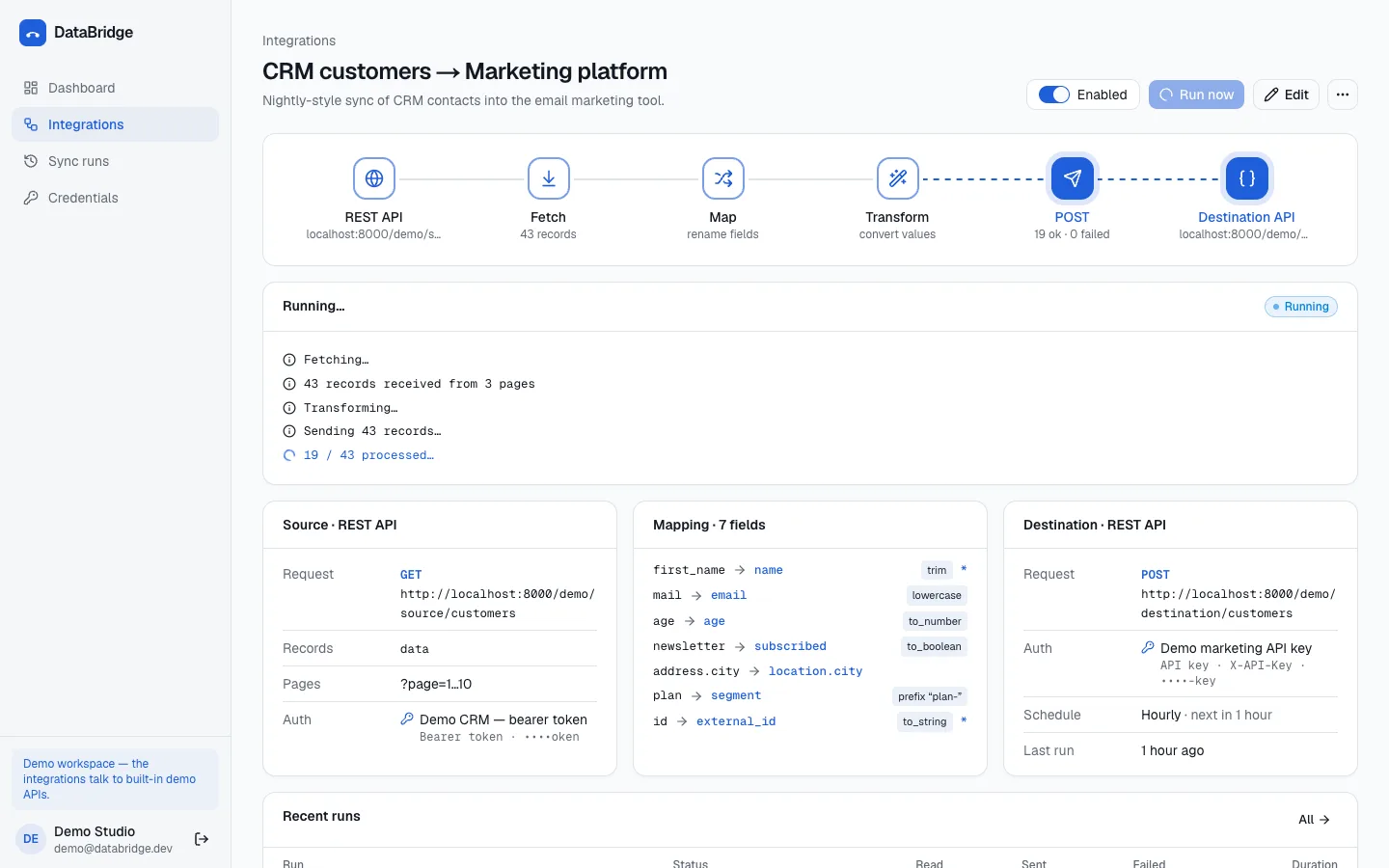Image resolution: width=1389 pixels, height=868 pixels.
Task: Select the Fetch download step icon
Action: [x=549, y=178]
